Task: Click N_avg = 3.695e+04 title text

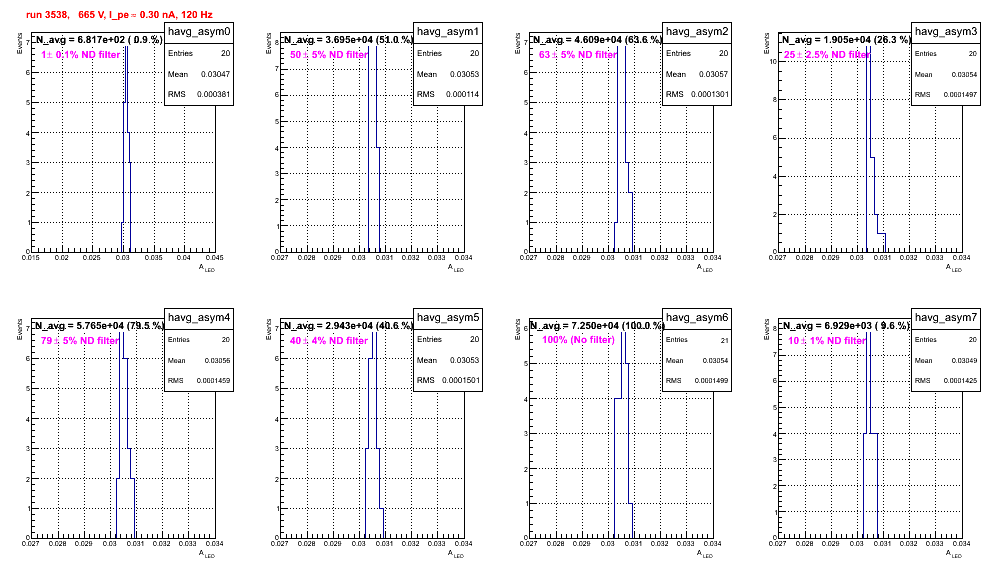Action: pyautogui.click(x=348, y=39)
